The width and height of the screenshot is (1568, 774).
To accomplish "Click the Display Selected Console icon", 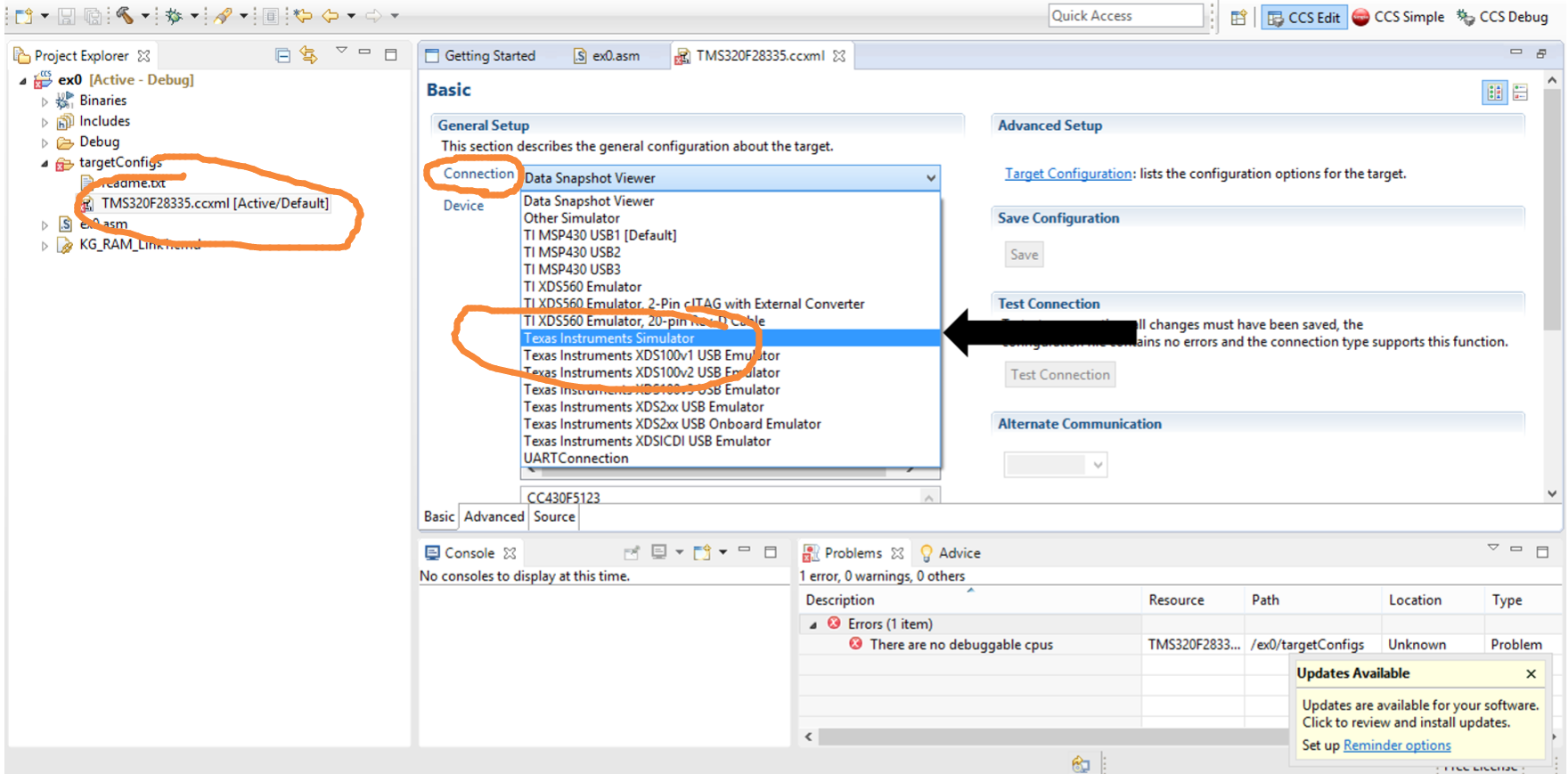I will [658, 552].
